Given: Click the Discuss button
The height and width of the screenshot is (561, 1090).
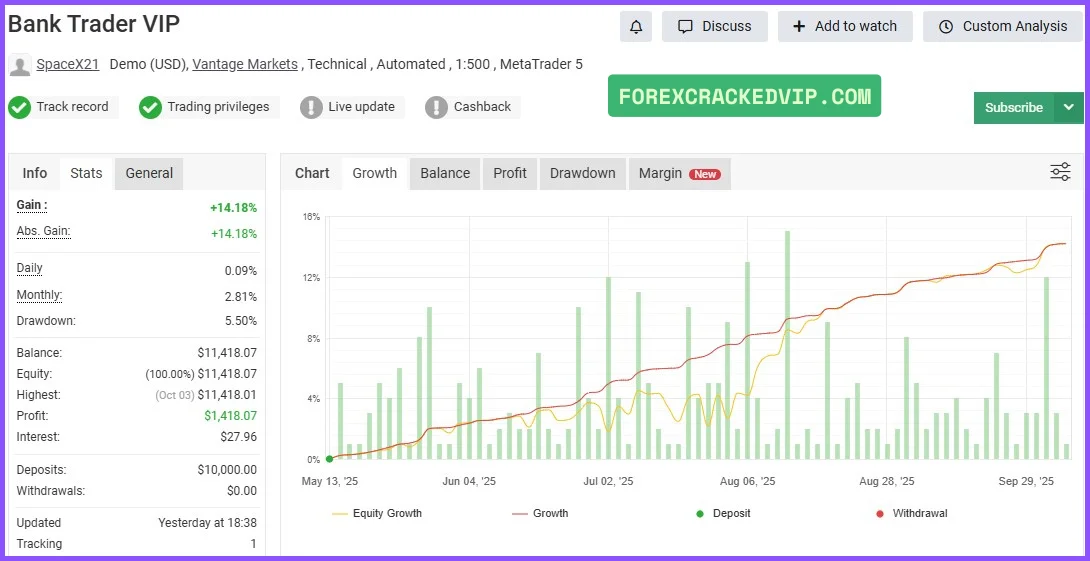Looking at the screenshot, I should 714,27.
